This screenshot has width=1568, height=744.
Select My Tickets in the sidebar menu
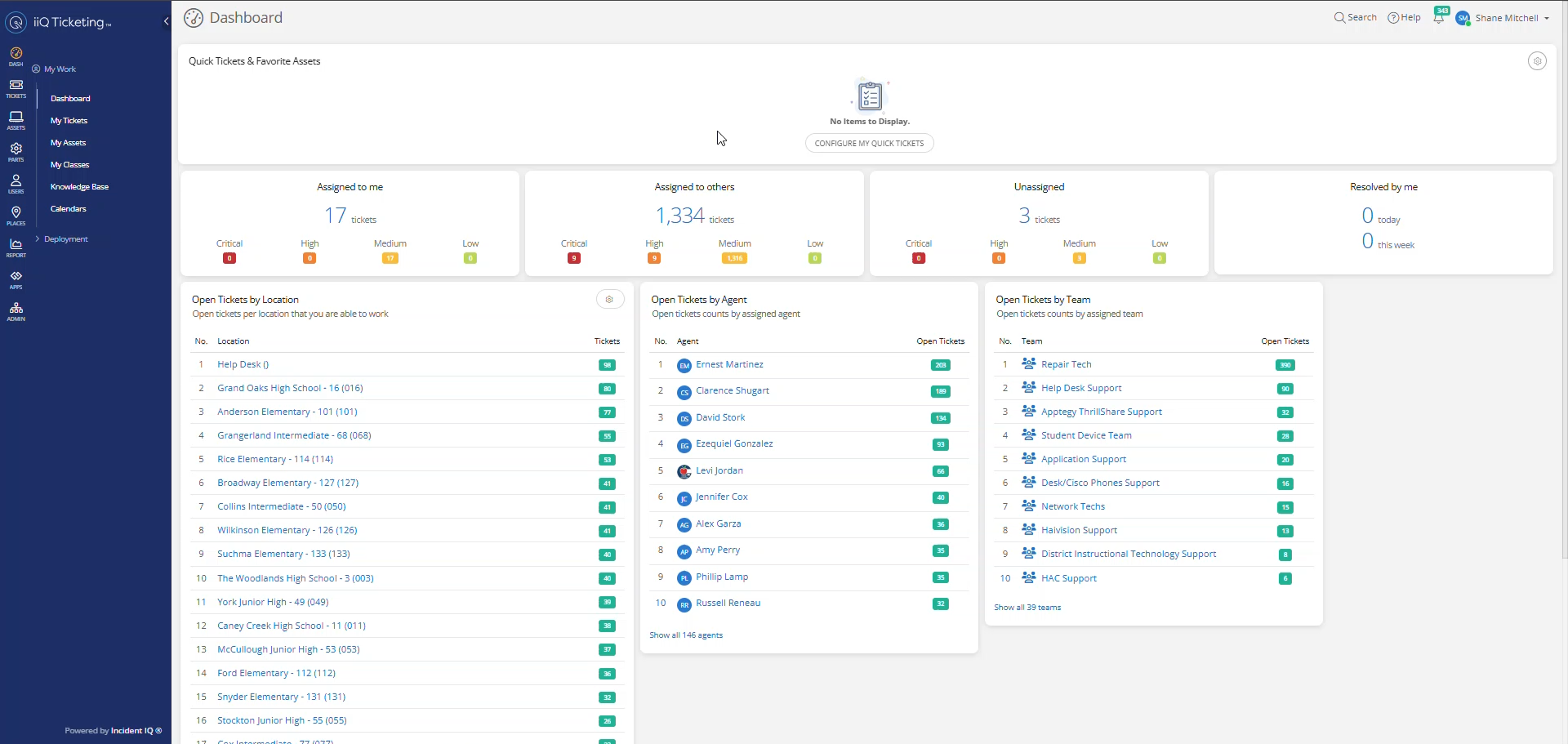69,121
